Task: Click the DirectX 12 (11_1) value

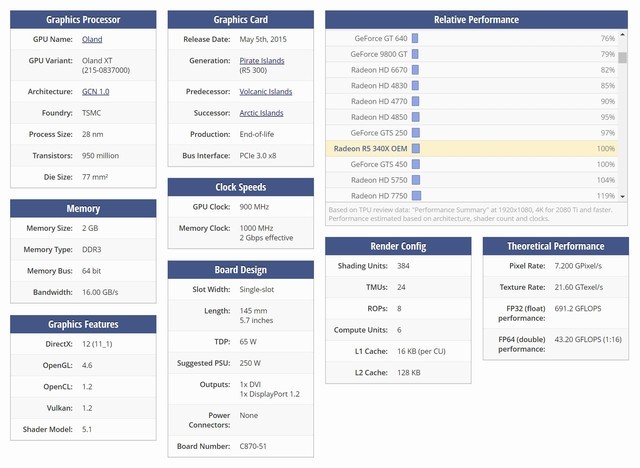Action: 97,344
